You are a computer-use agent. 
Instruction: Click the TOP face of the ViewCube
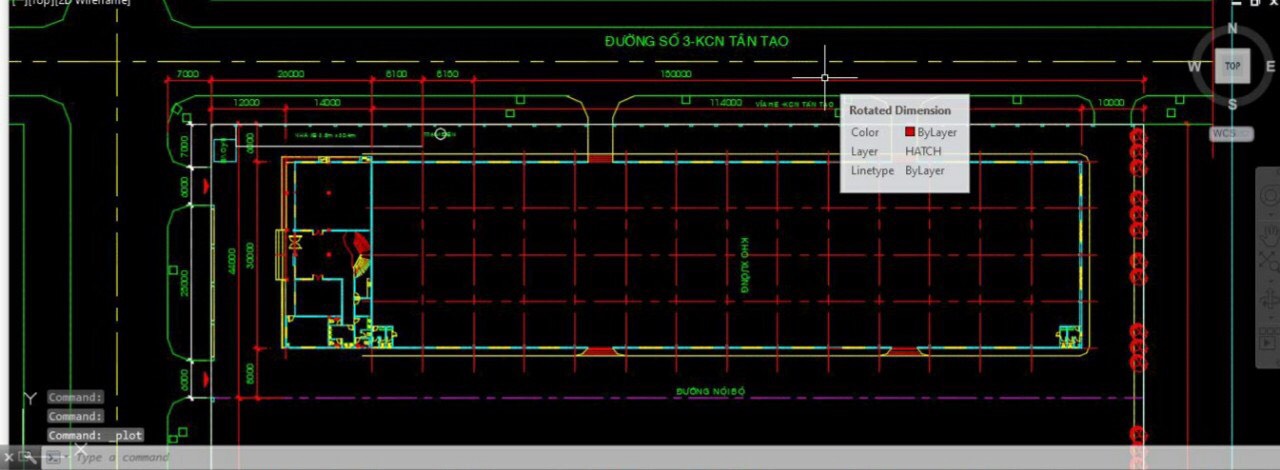click(x=1232, y=67)
